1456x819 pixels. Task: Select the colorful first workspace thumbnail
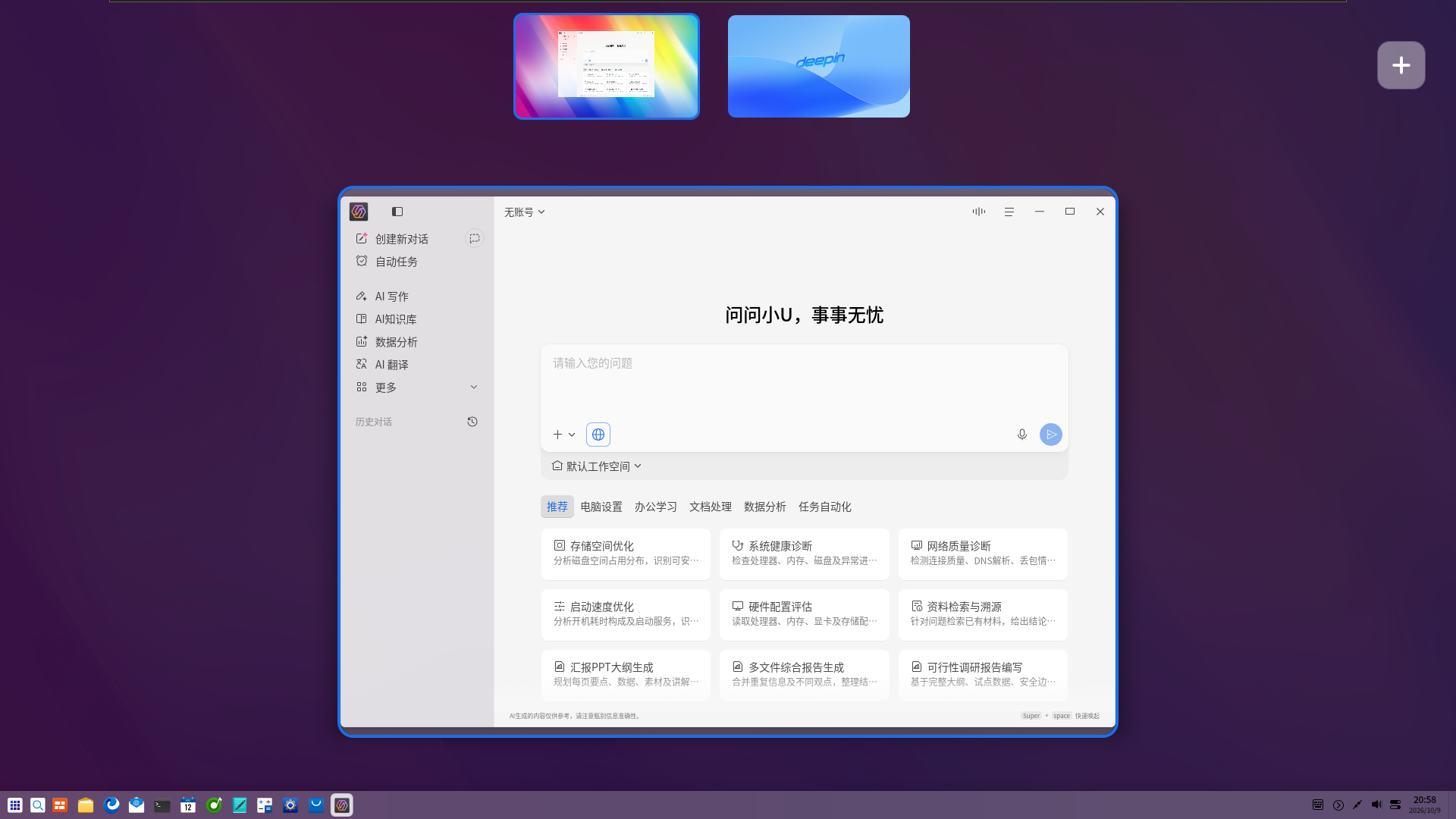pyautogui.click(x=607, y=66)
